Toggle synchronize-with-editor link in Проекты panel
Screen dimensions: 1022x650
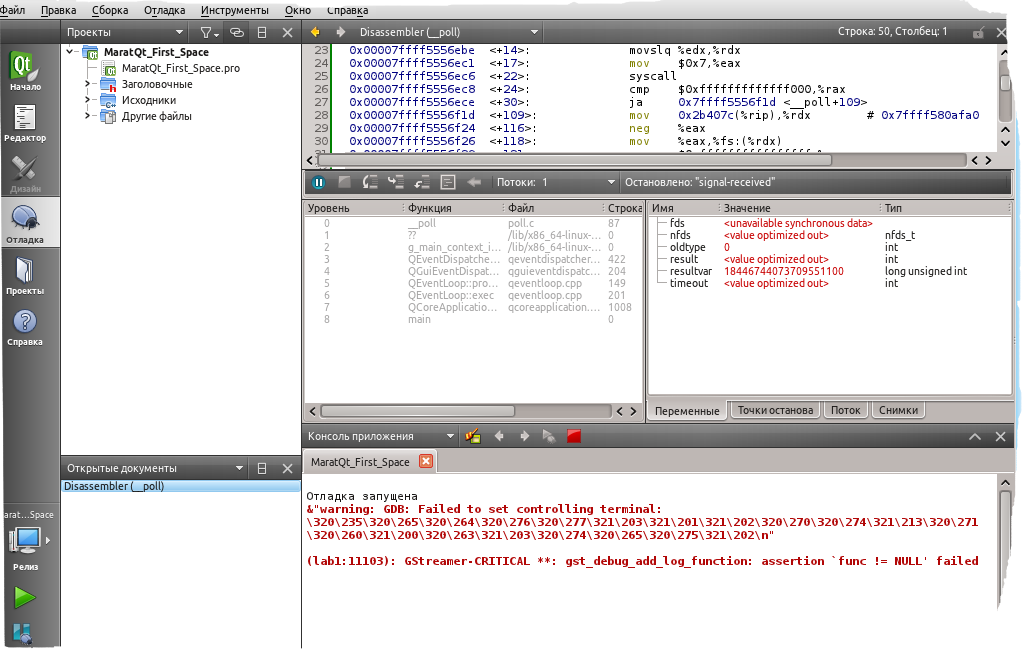point(237,32)
